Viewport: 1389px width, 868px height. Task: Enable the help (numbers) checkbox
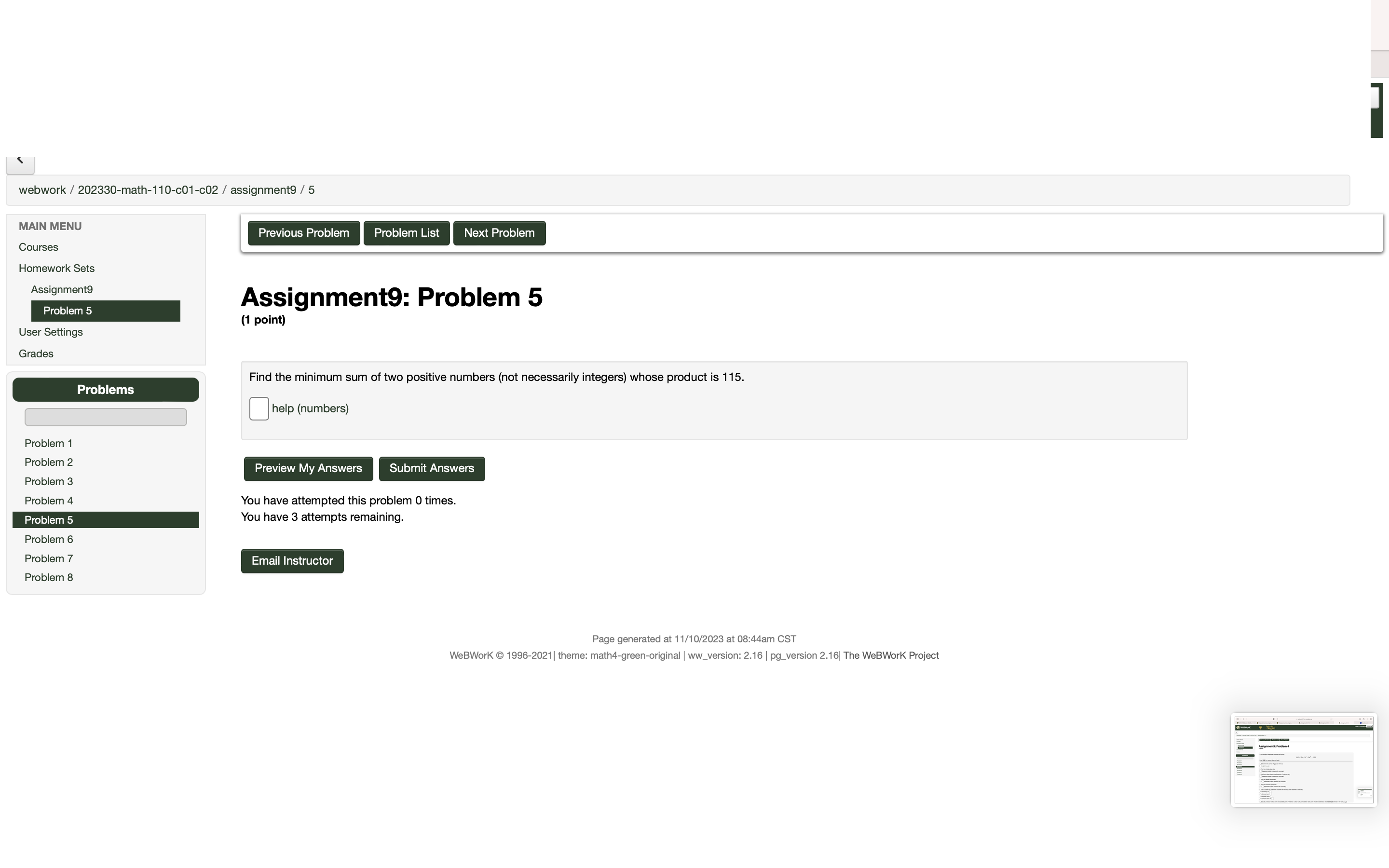point(259,408)
